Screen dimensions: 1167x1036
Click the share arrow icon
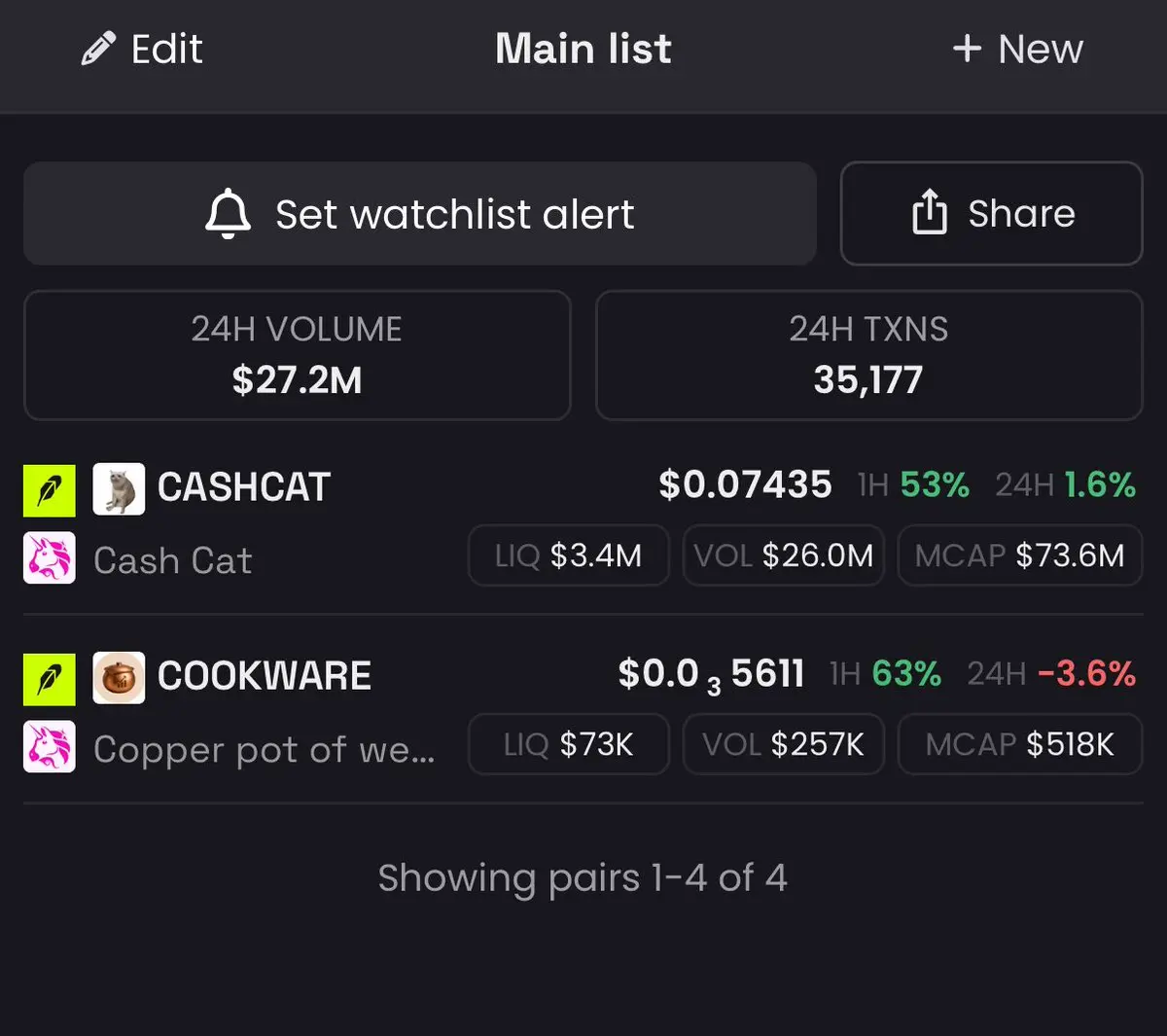[x=929, y=212]
